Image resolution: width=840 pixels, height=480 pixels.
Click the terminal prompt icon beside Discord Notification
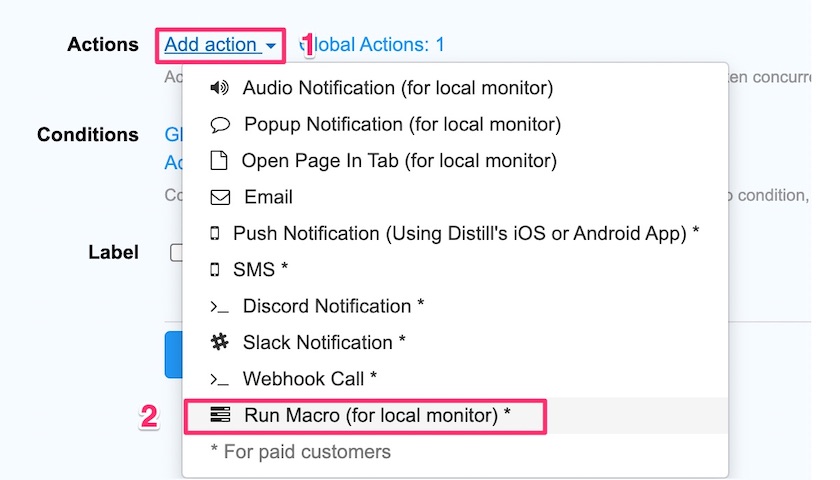[x=219, y=306]
